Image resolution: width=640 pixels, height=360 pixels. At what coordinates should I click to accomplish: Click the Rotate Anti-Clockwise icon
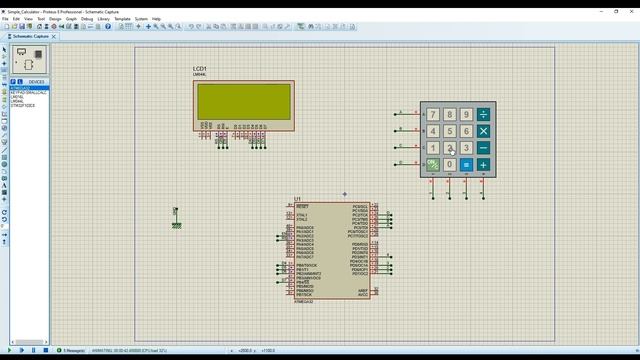click(x=4, y=220)
